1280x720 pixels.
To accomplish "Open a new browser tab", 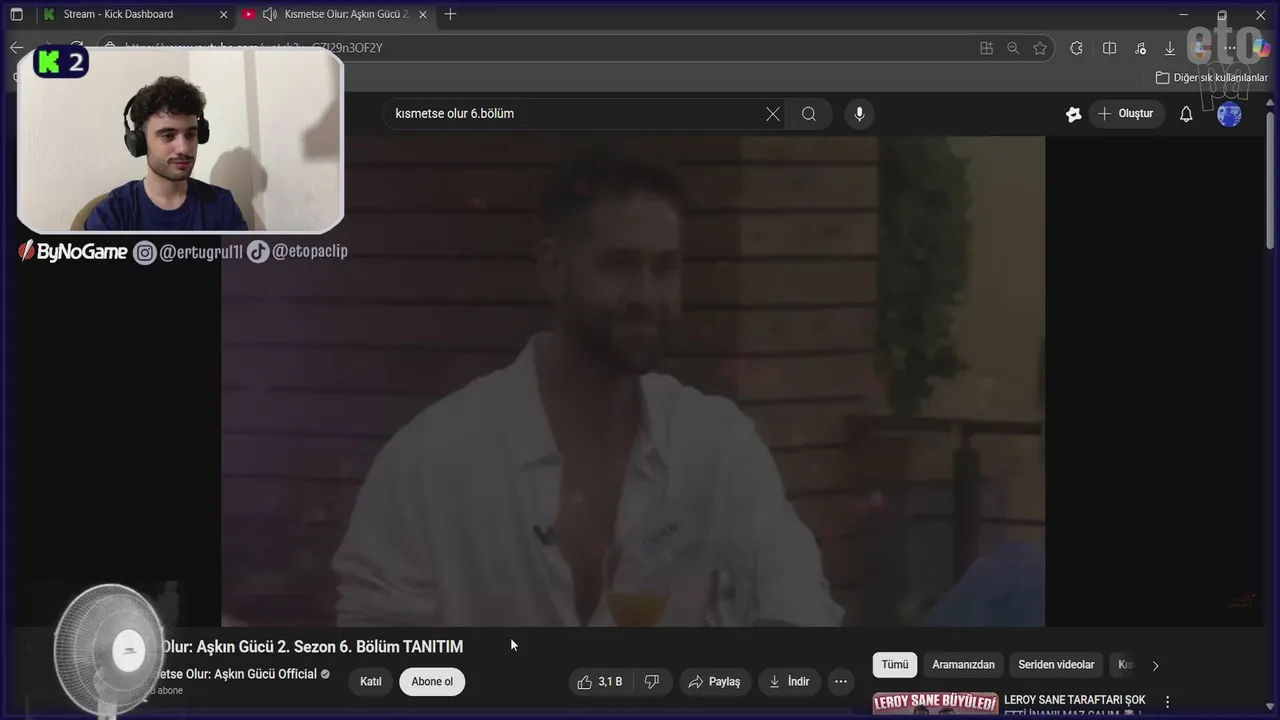I will (x=450, y=14).
